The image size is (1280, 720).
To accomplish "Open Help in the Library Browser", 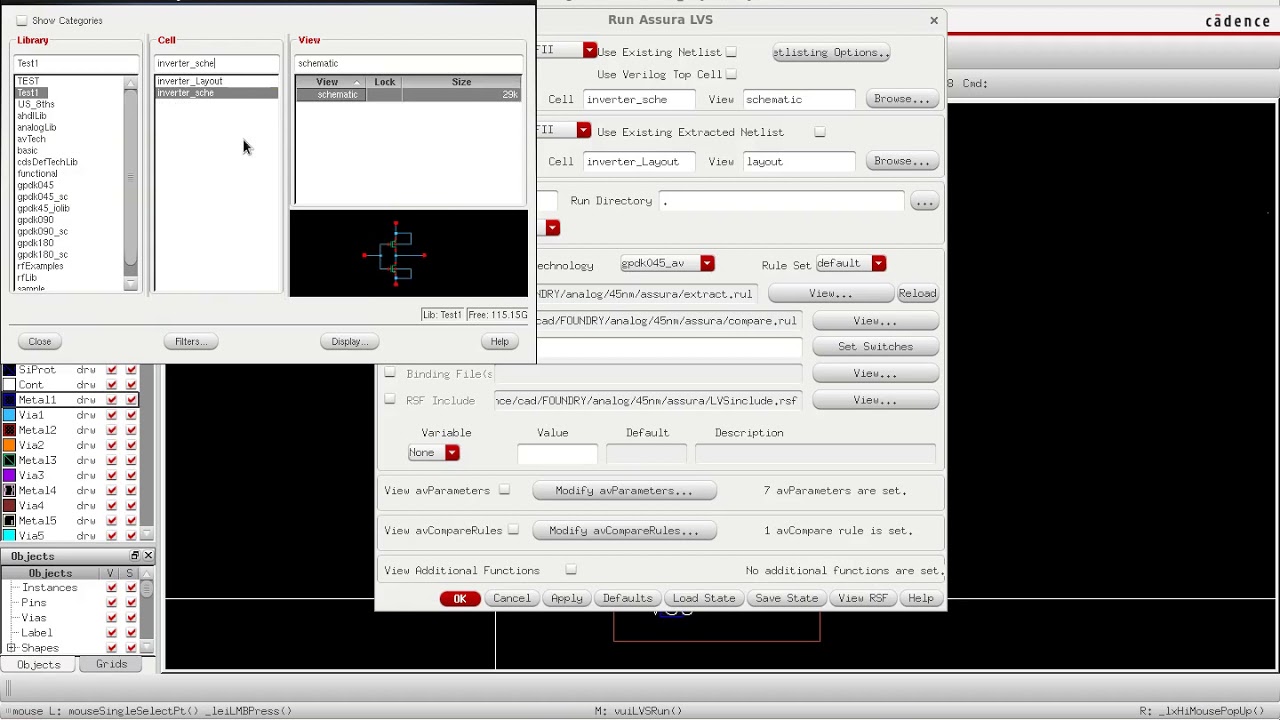I will point(499,342).
